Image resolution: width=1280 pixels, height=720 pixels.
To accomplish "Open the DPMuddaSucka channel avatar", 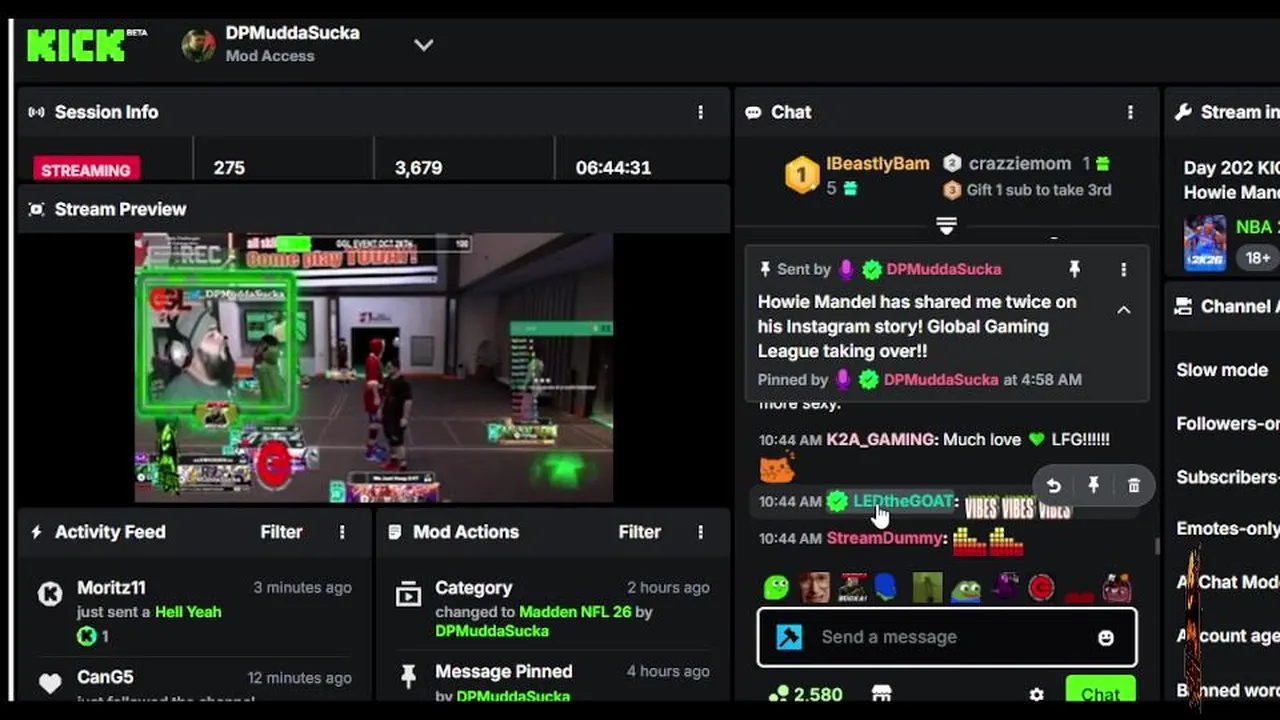I will coord(198,45).
